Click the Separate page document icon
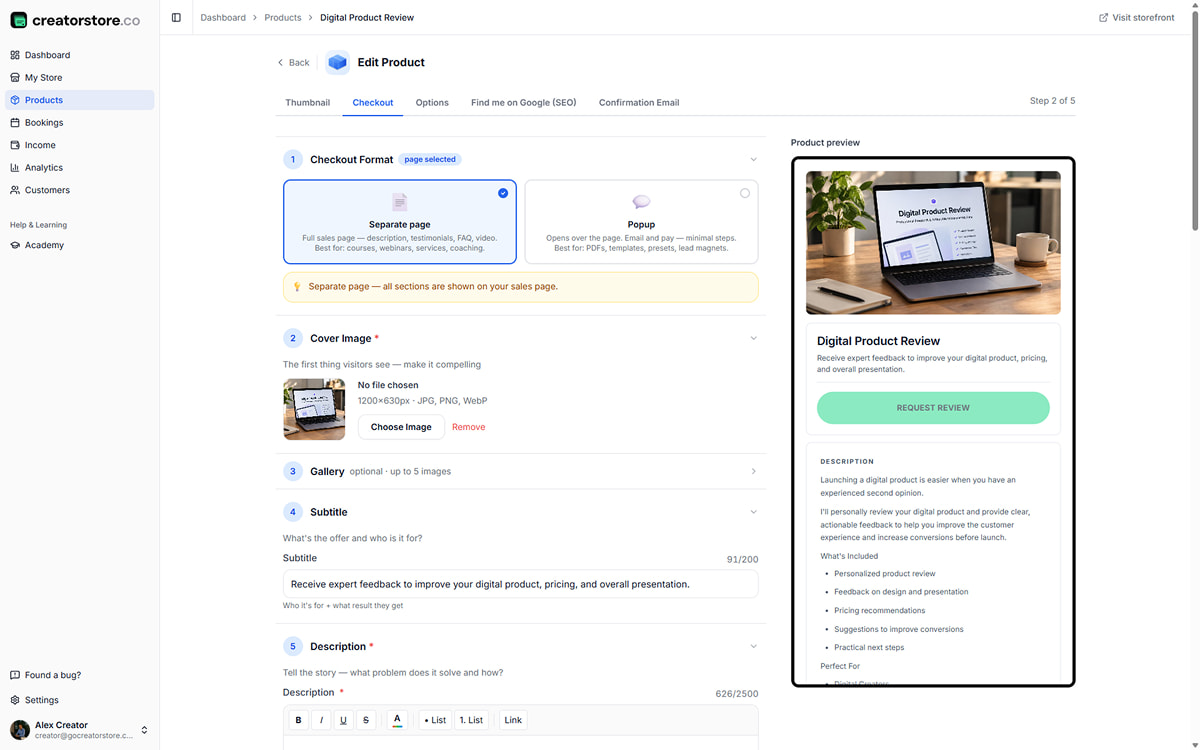This screenshot has height=750, width=1200. tap(399, 202)
